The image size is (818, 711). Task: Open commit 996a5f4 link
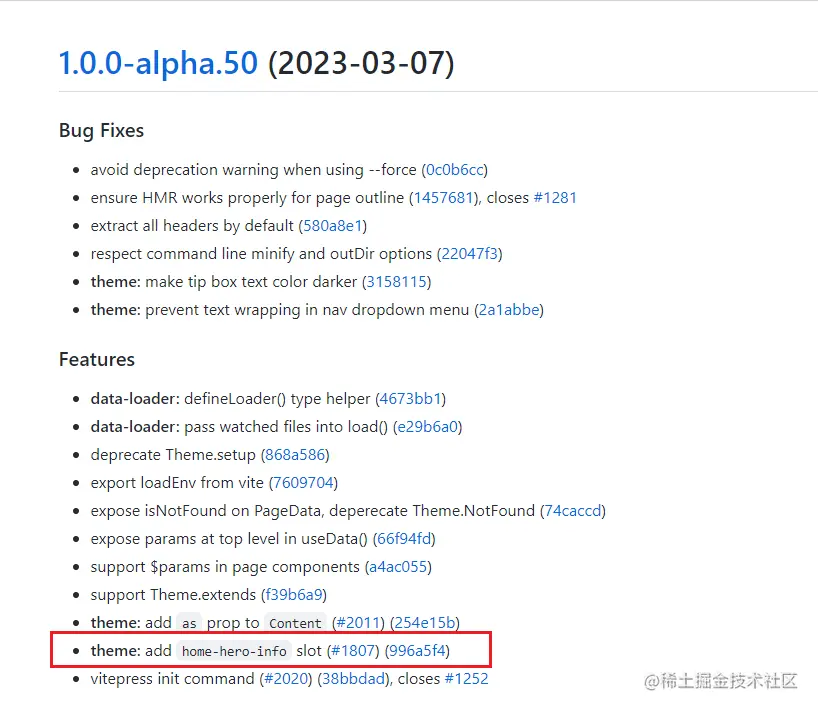pyautogui.click(x=417, y=650)
